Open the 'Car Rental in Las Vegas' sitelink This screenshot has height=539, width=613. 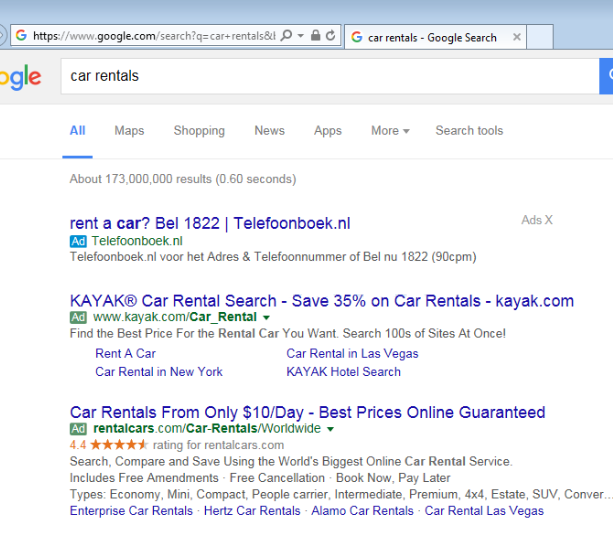click(352, 353)
